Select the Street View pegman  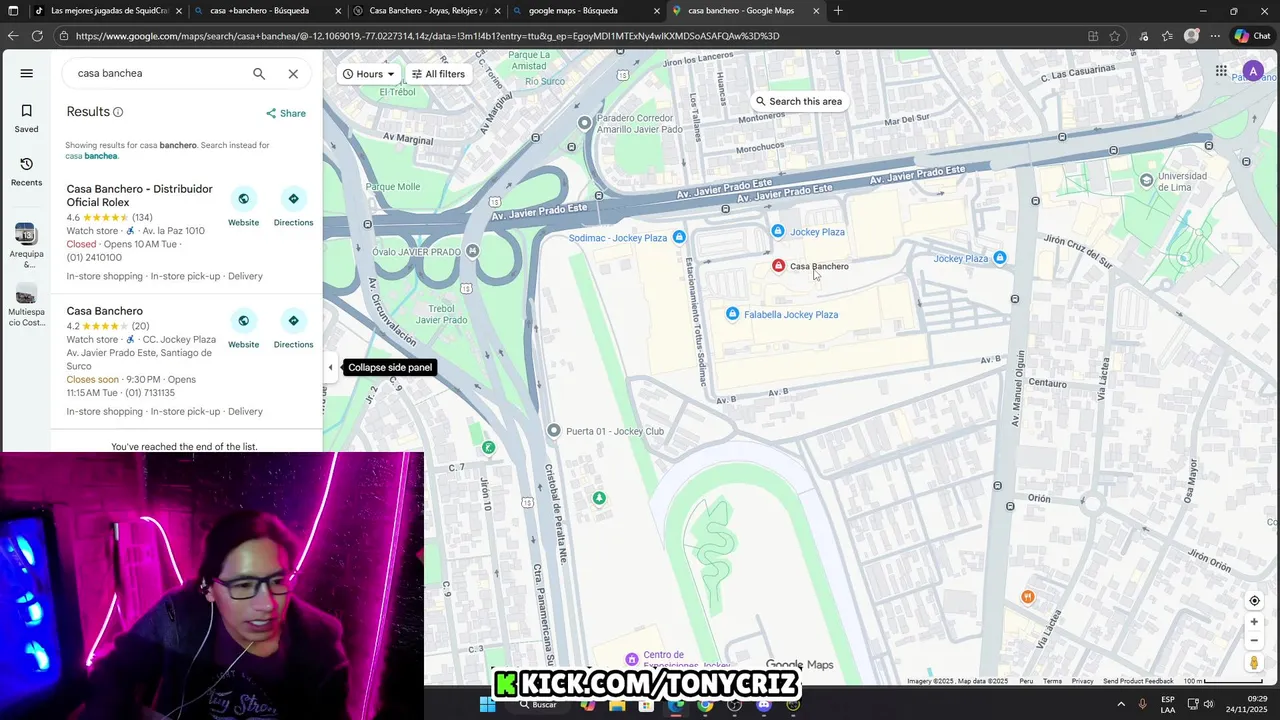pos(1254,663)
